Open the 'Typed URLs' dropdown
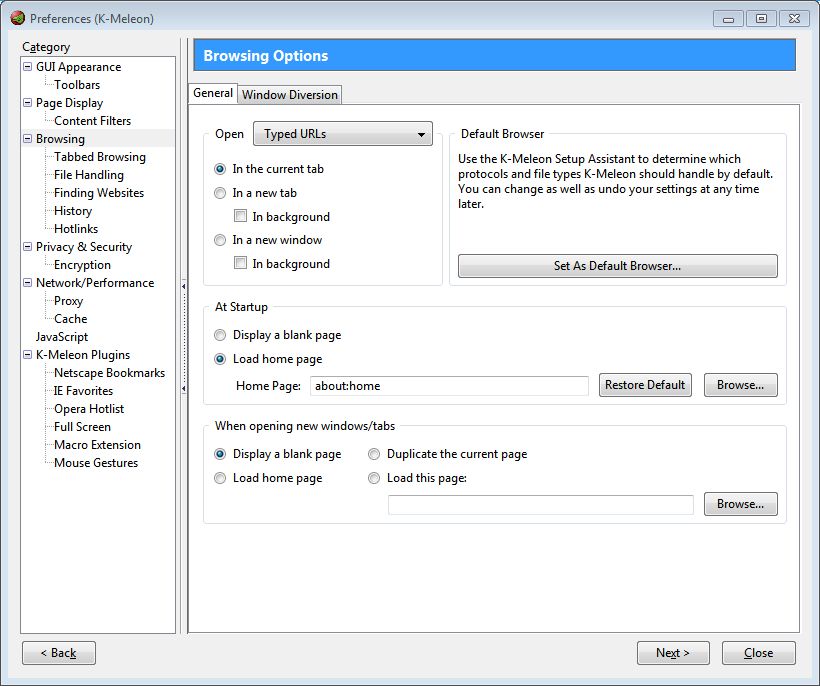This screenshot has width=820, height=686. pyautogui.click(x=343, y=134)
